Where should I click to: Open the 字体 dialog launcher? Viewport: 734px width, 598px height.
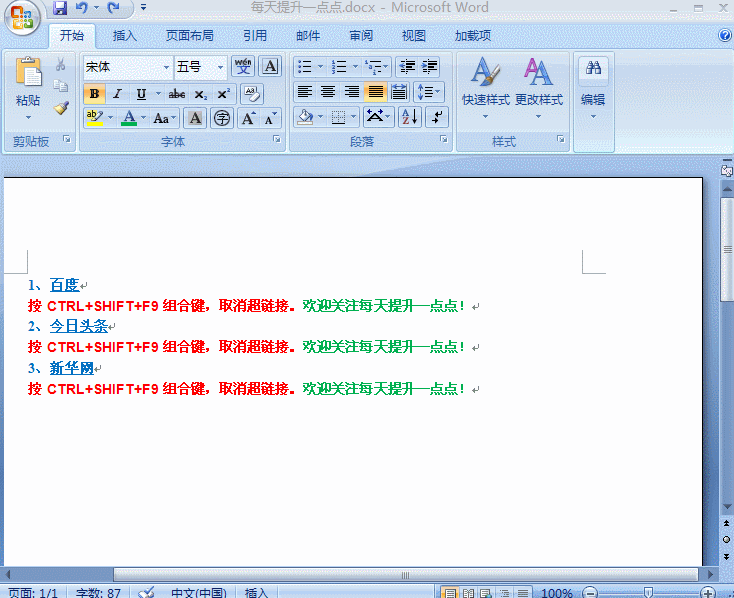click(277, 139)
